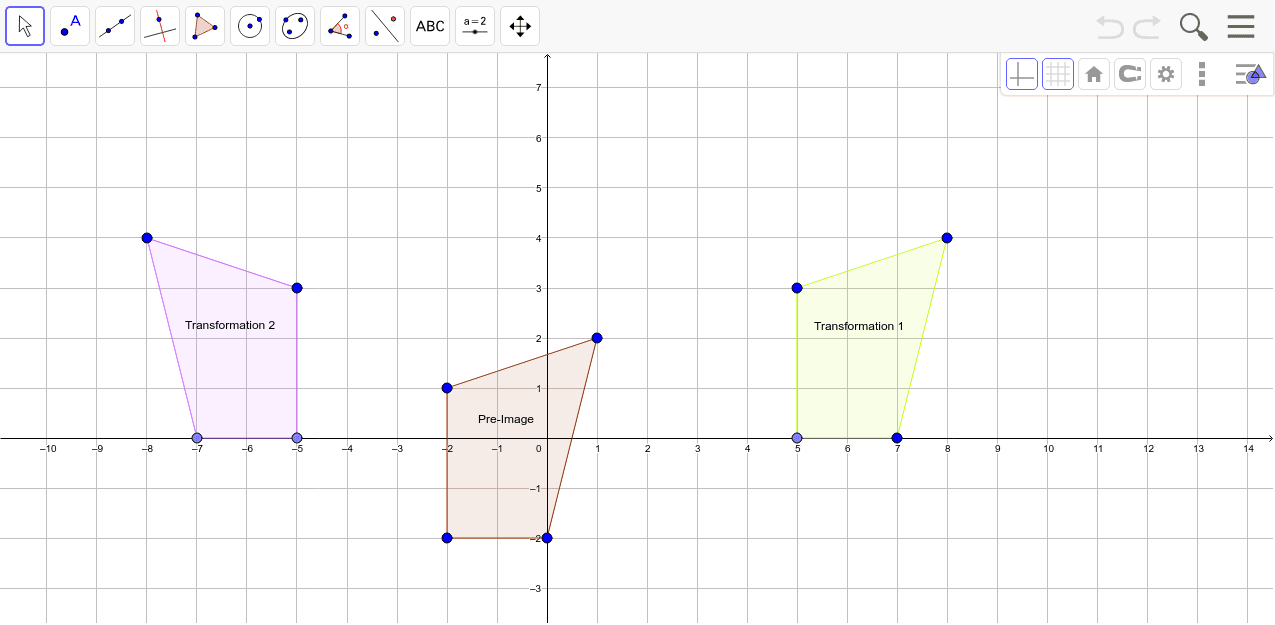Select the Reflect about Line tool
Viewport: 1275px width, 625px height.
tap(385, 26)
